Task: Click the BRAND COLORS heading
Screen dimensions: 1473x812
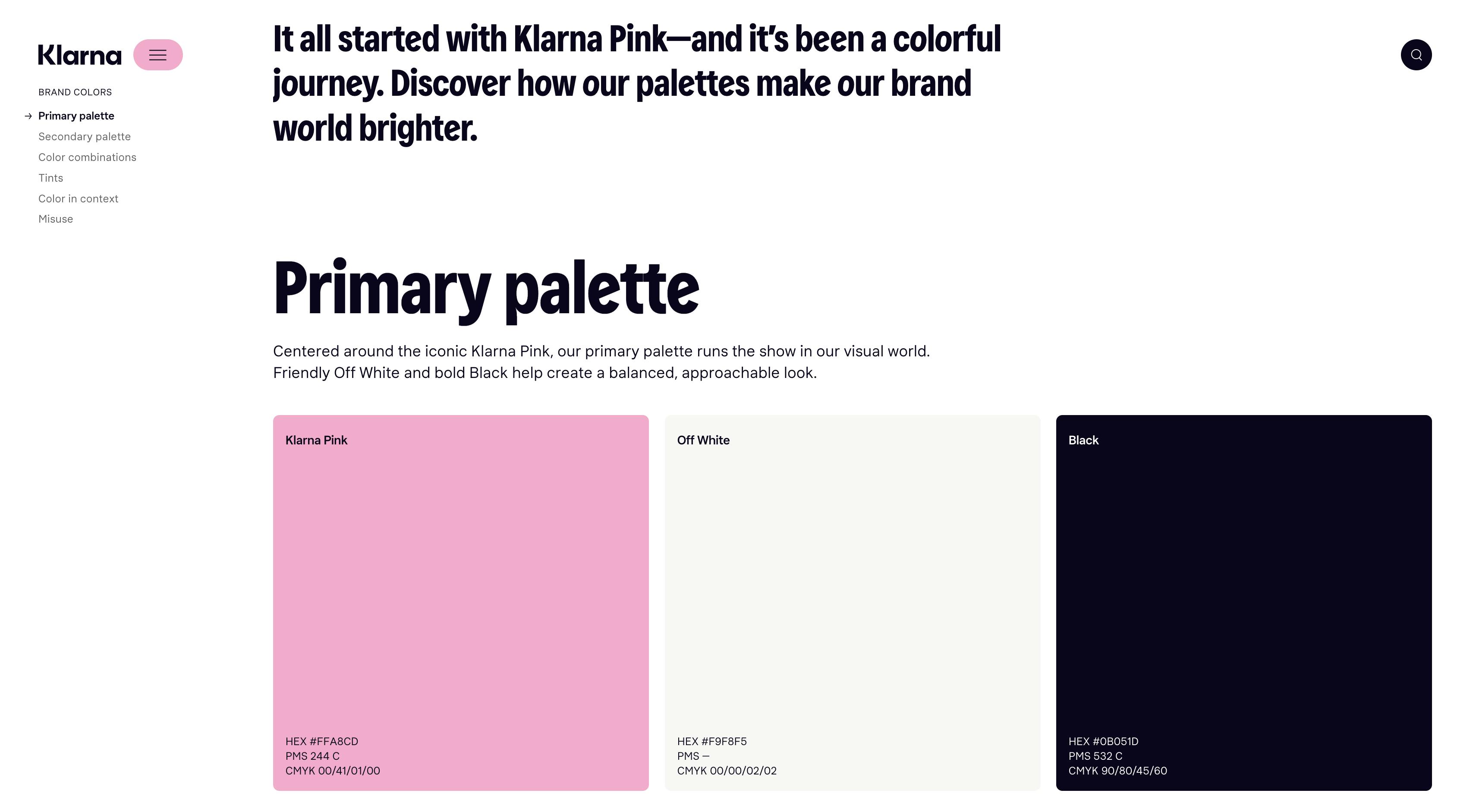Action: tap(74, 91)
